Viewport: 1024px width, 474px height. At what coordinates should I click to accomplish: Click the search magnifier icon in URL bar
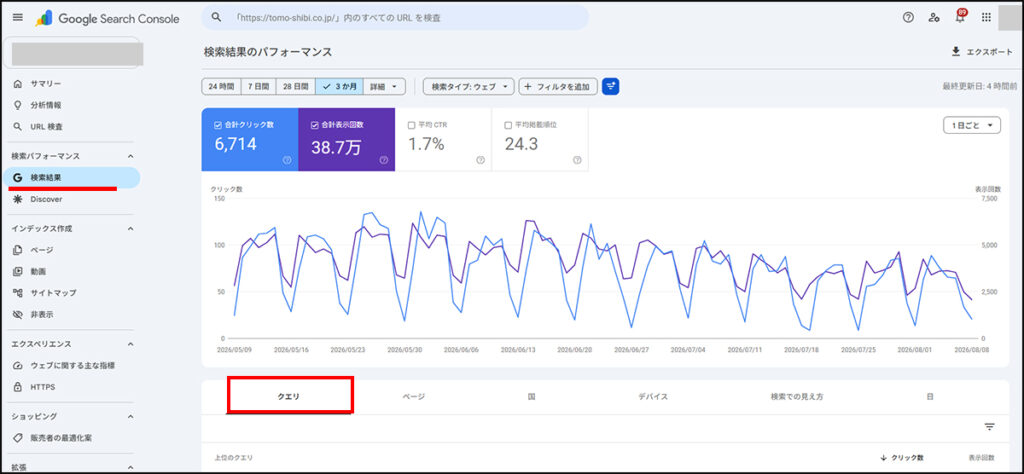click(x=217, y=18)
